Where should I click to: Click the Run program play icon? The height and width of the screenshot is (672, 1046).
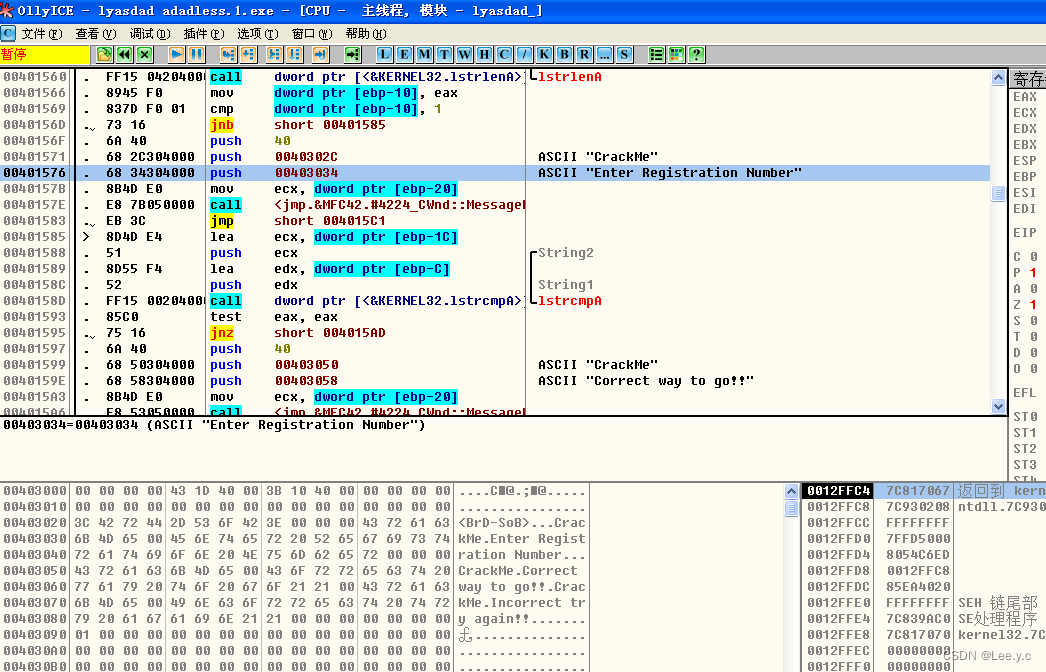(177, 55)
